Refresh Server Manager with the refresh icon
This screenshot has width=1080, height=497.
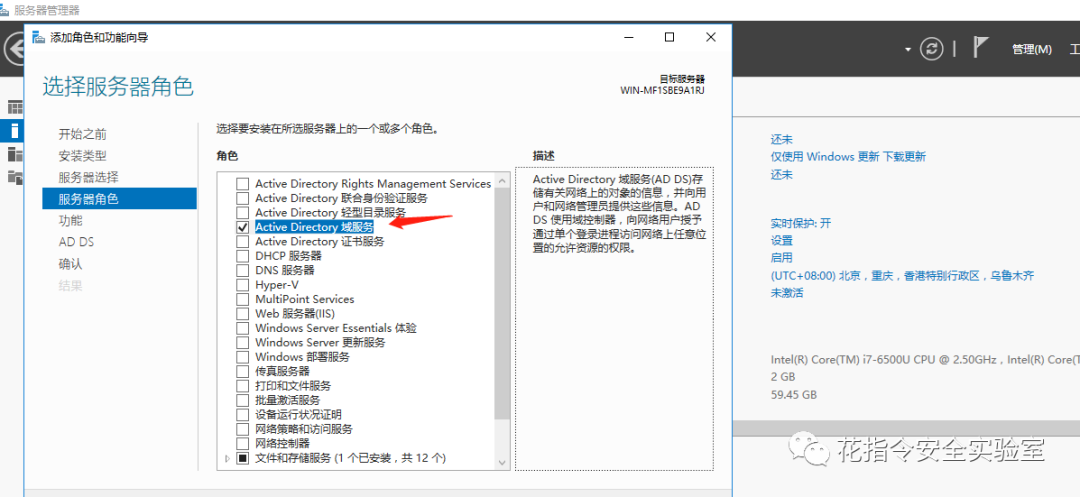click(x=932, y=49)
